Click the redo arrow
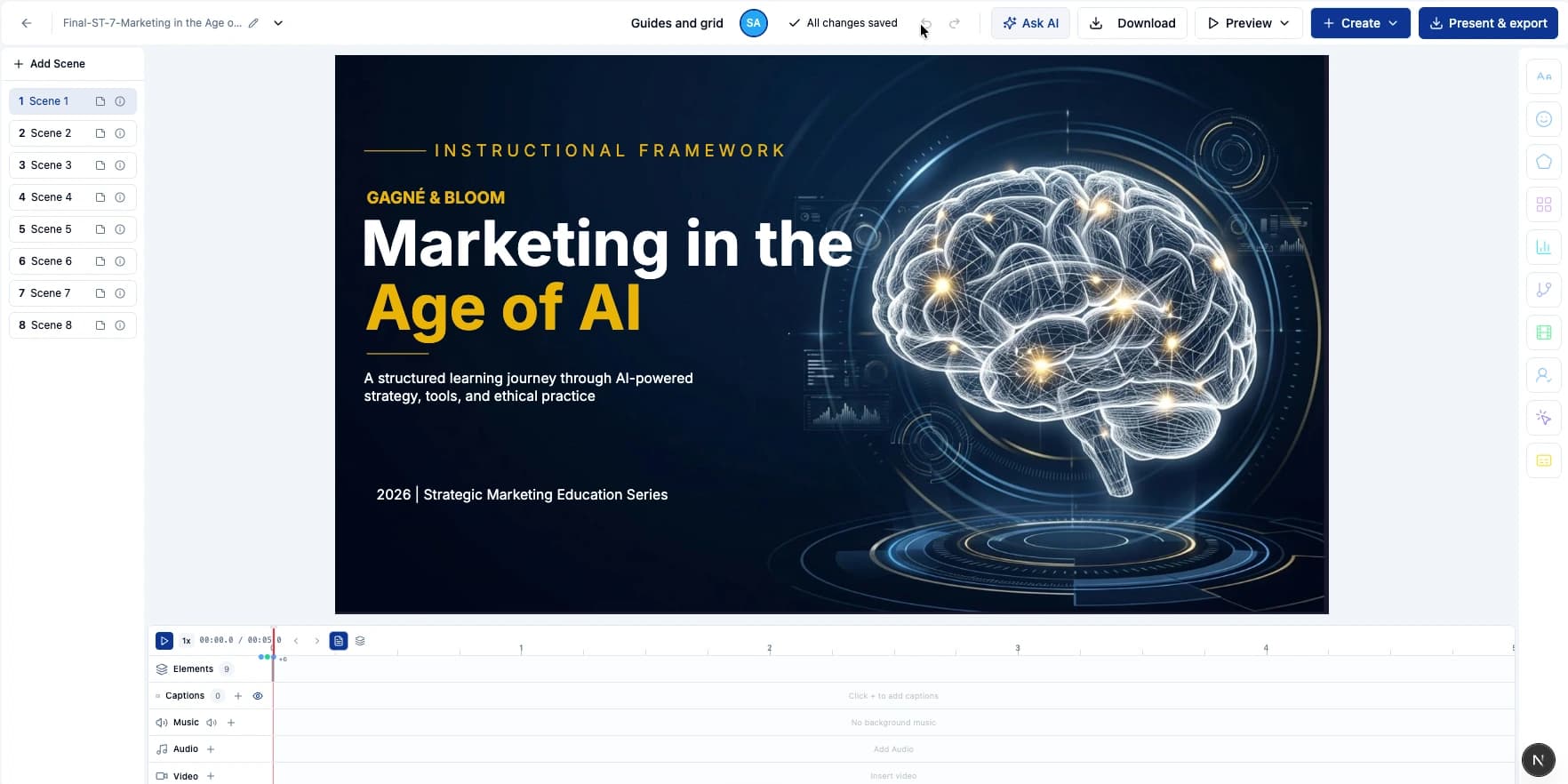The image size is (1568, 784). [955, 23]
